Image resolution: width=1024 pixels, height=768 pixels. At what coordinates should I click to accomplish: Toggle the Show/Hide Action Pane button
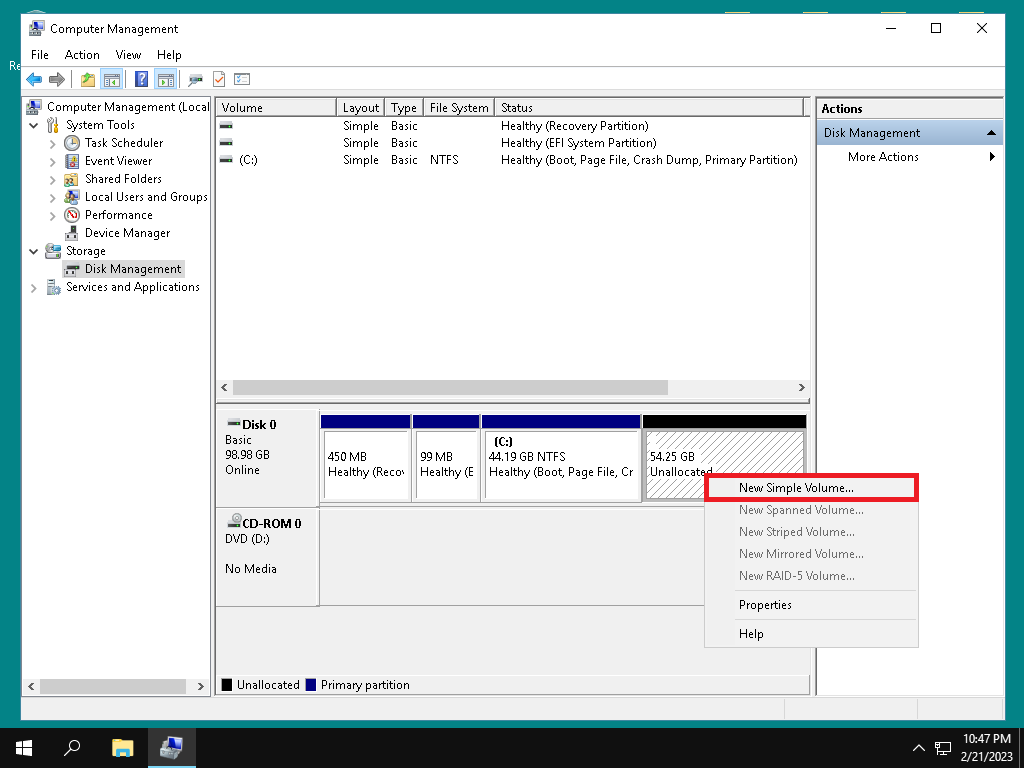tap(165, 80)
